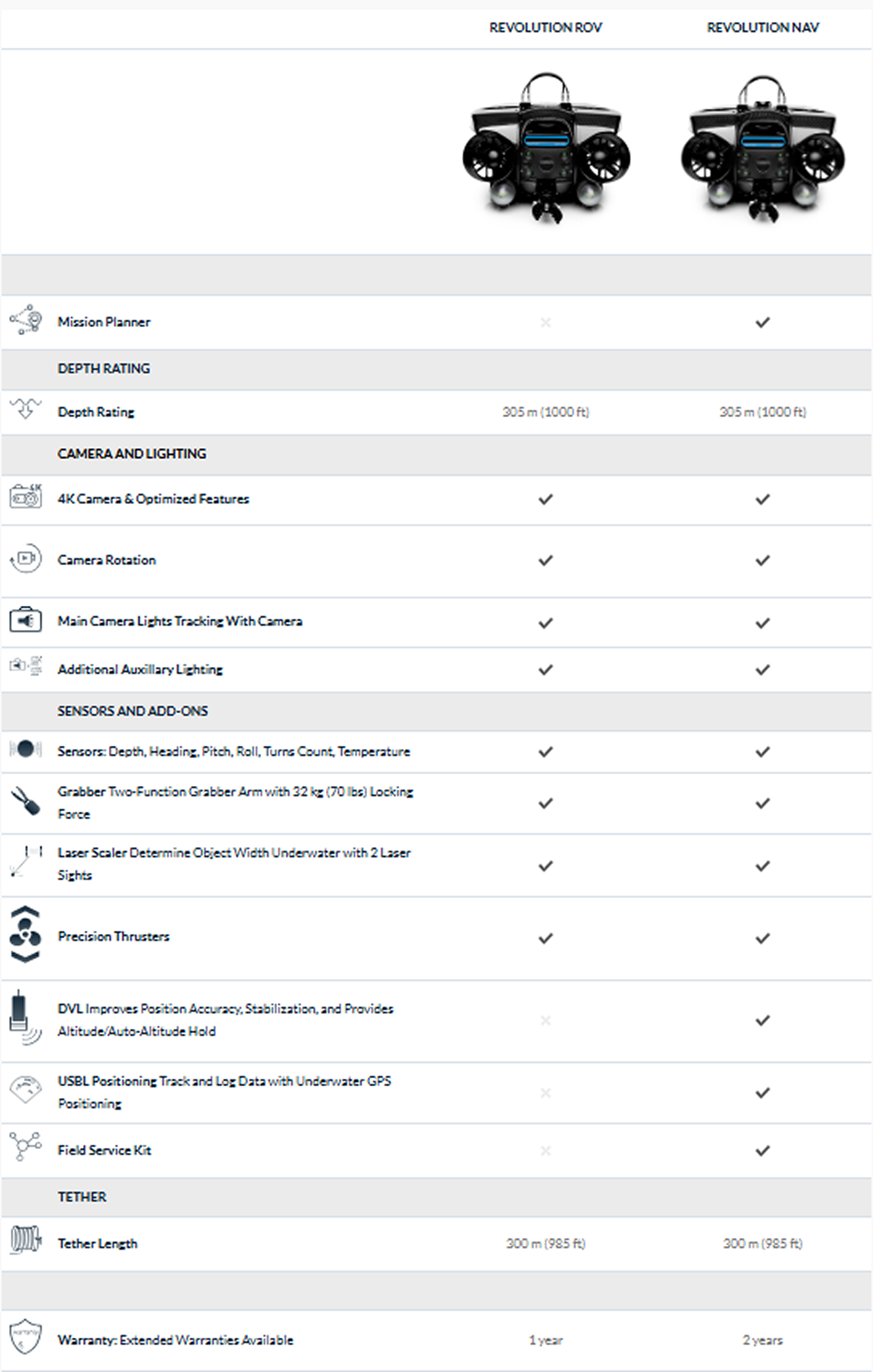Click the Grabber Two-Function Grabber Arm description
Image resolution: width=873 pixels, height=1372 pixels.
(x=235, y=803)
